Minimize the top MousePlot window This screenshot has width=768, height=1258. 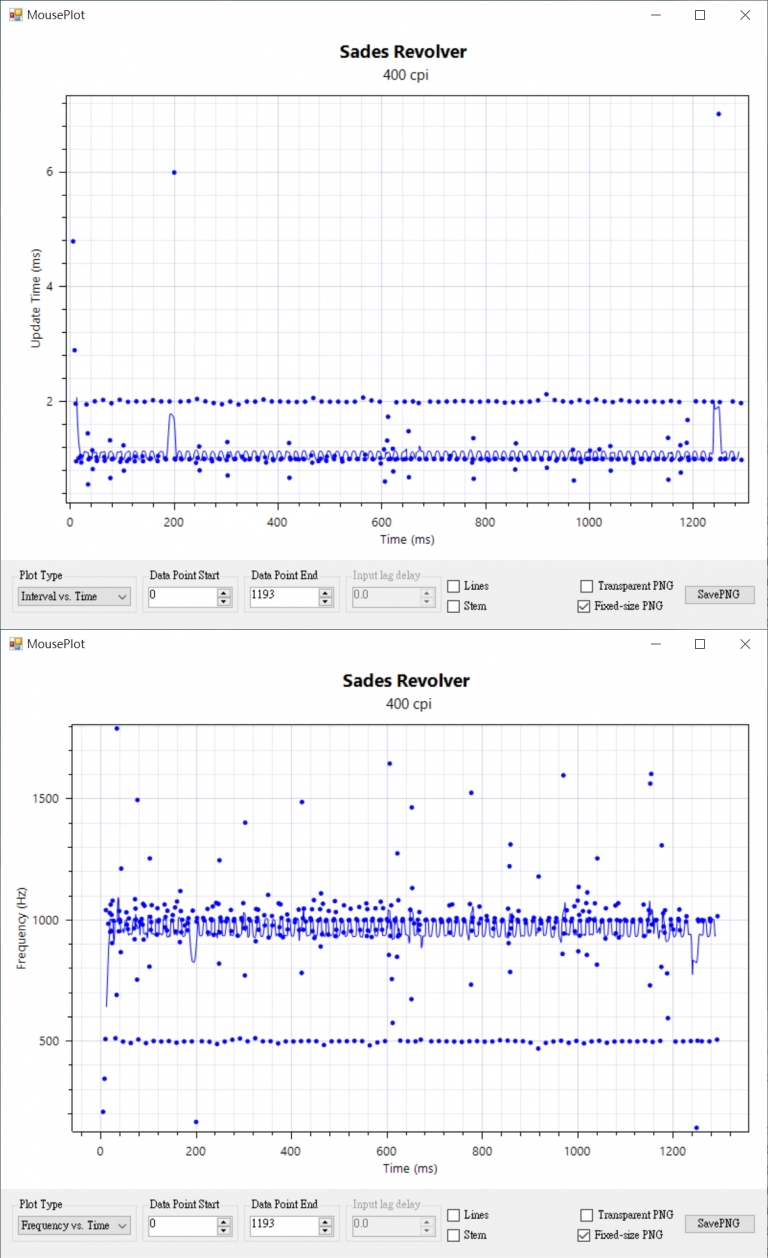coord(655,15)
